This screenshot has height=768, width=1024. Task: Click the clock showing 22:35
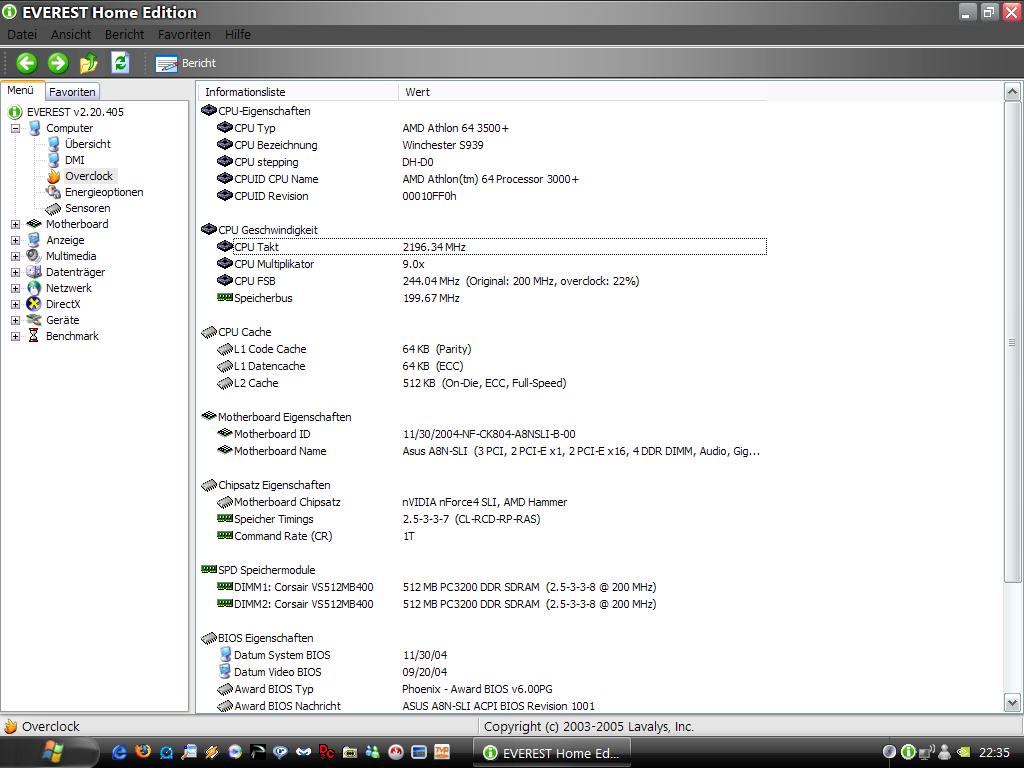tap(994, 753)
